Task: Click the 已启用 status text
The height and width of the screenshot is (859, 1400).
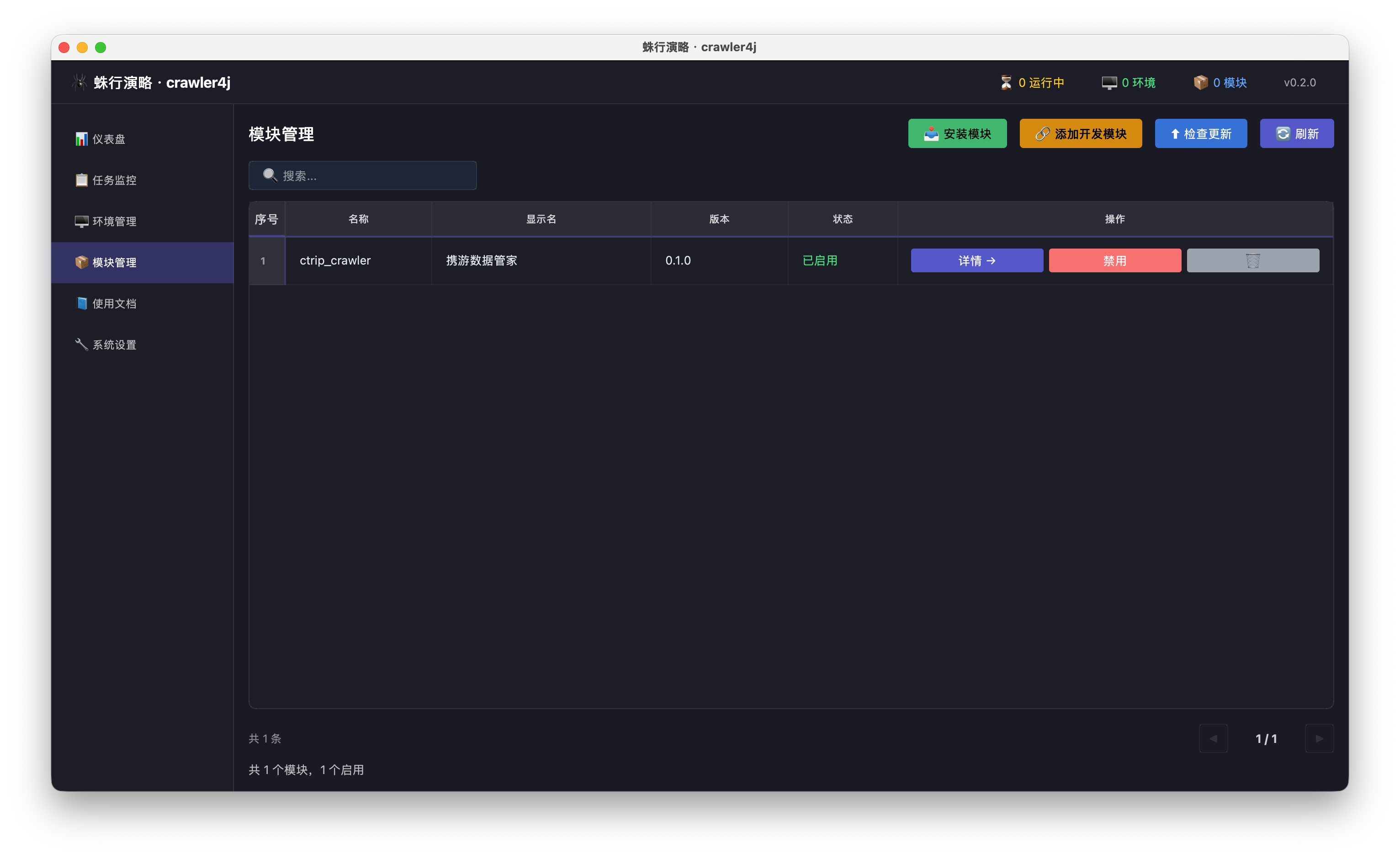Action: [x=820, y=260]
